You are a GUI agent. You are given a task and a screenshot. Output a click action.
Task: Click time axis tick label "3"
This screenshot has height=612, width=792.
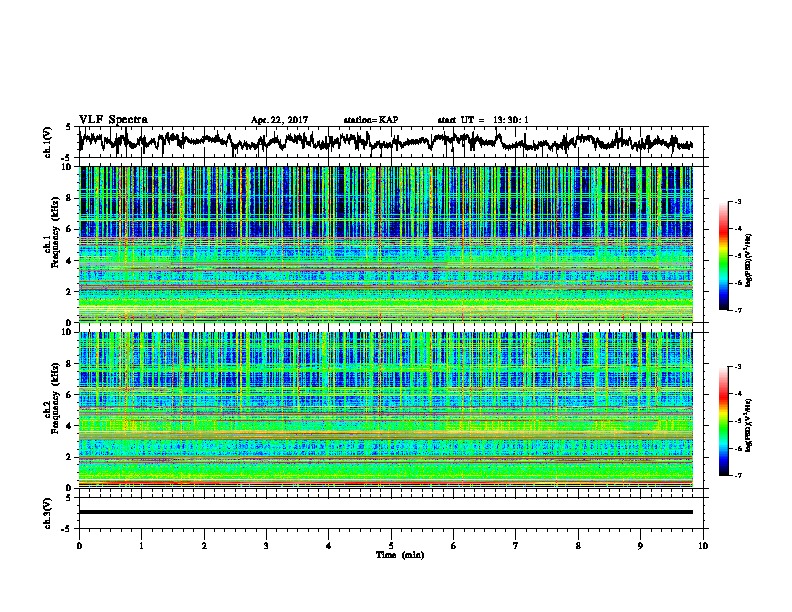click(266, 546)
